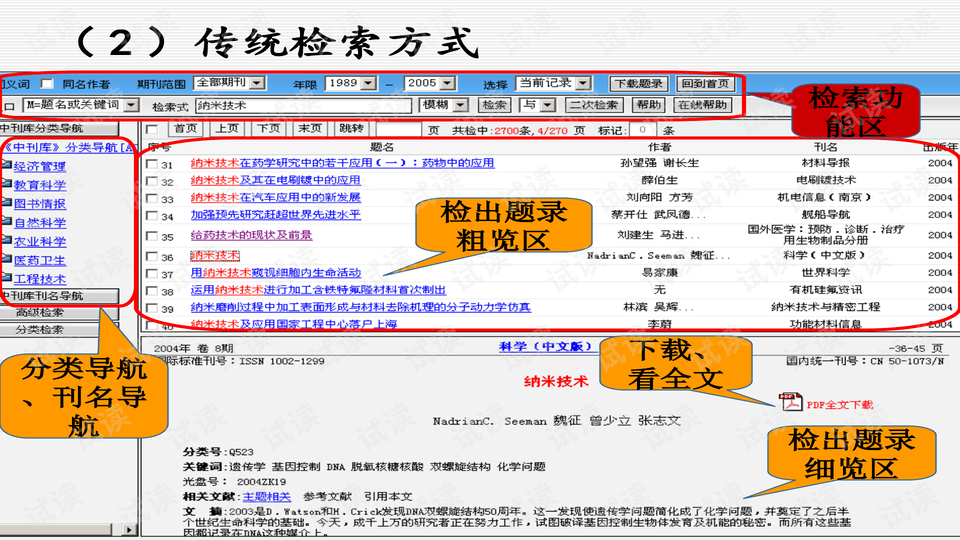Image resolution: width=960 pixels, height=540 pixels.
Task: Click the folder icon beside 经济管理
Action: pos(7,166)
